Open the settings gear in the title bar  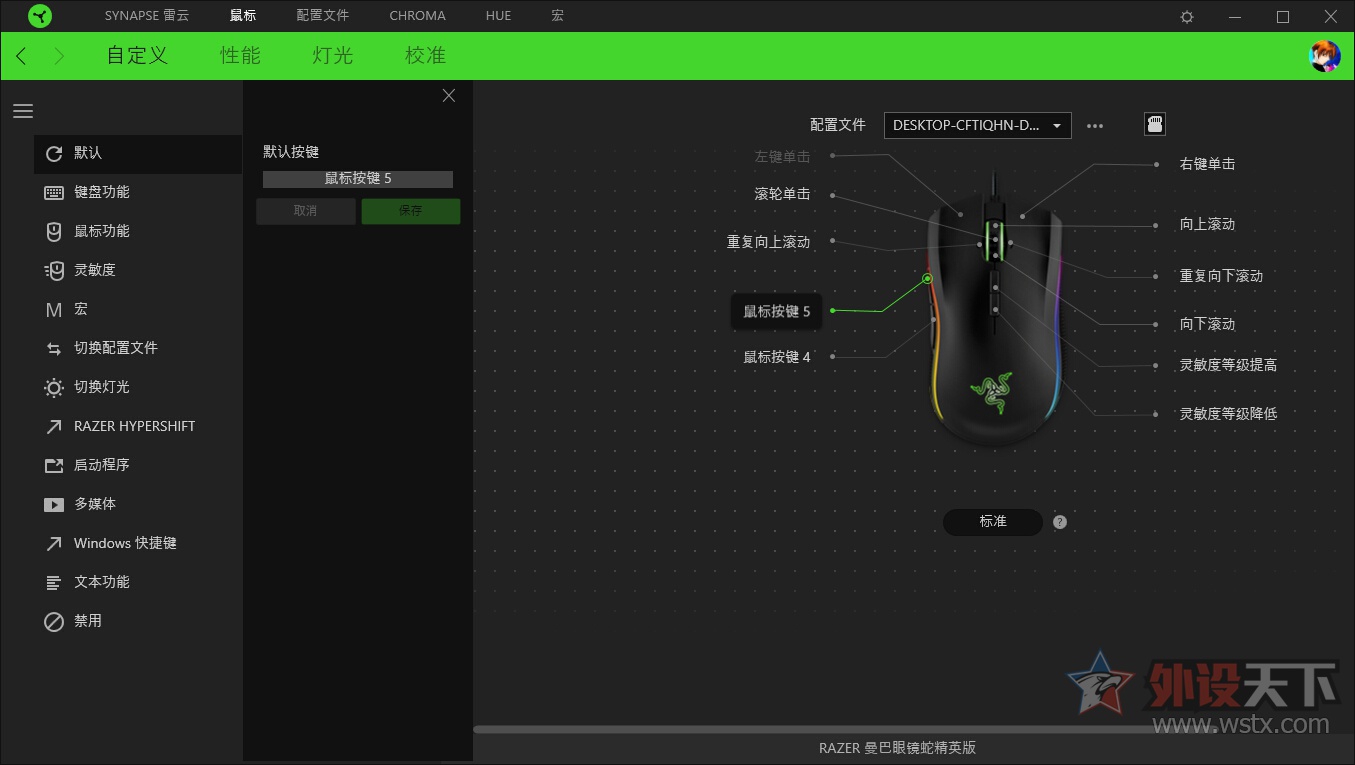[1187, 16]
